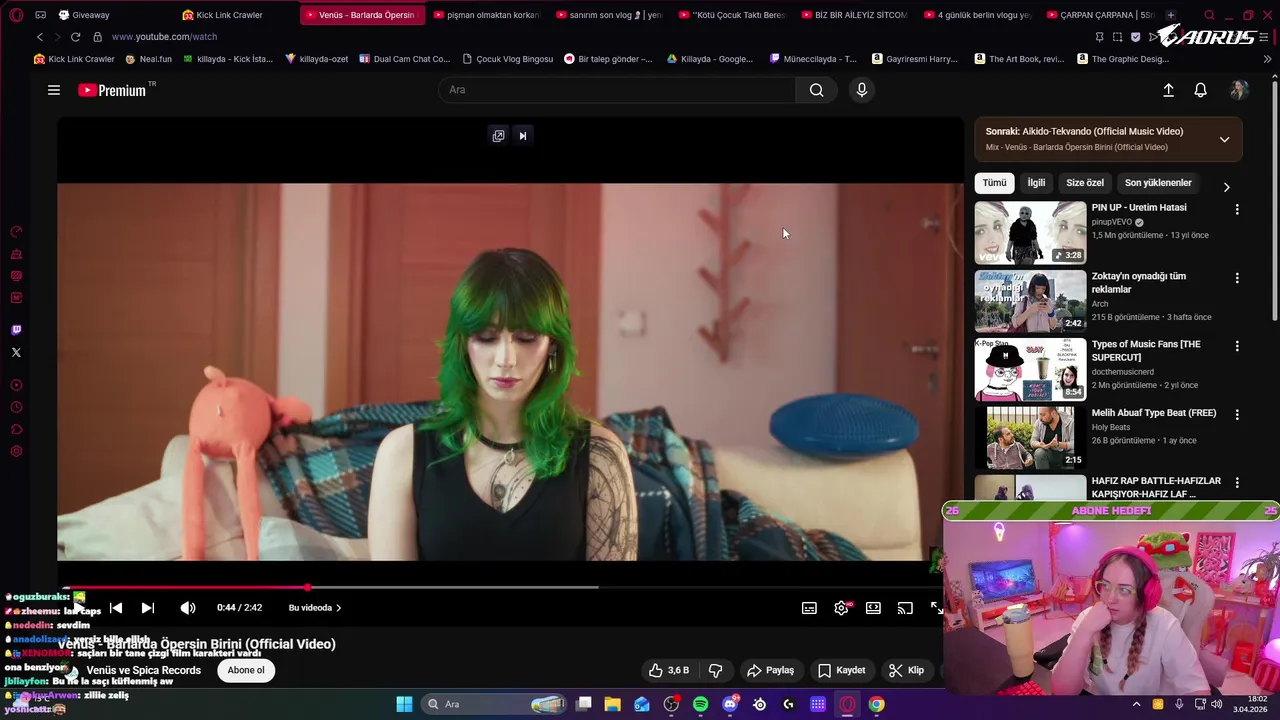This screenshot has height=720, width=1280.
Task: Open Opera GX menu logo
Action: 16,15
